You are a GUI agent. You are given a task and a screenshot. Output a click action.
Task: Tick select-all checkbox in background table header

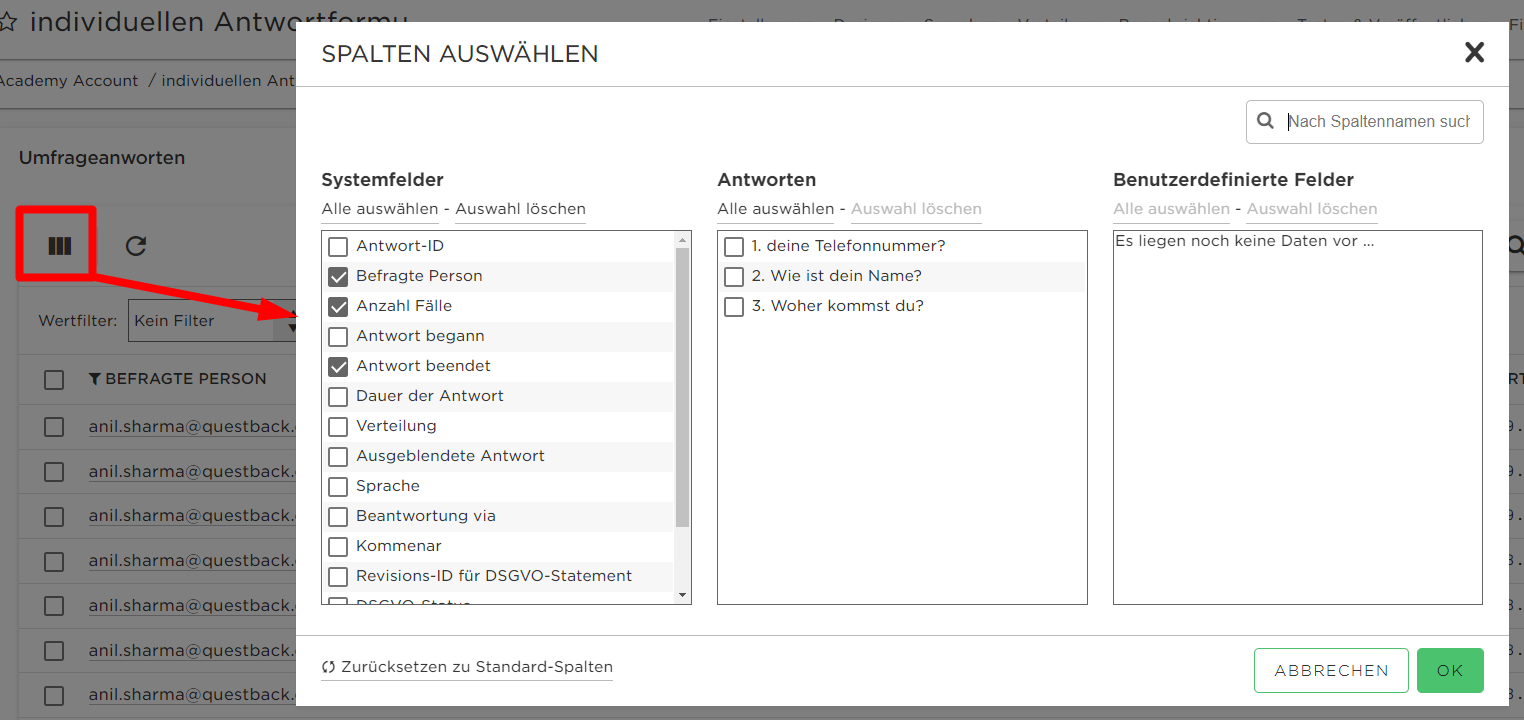click(x=54, y=380)
